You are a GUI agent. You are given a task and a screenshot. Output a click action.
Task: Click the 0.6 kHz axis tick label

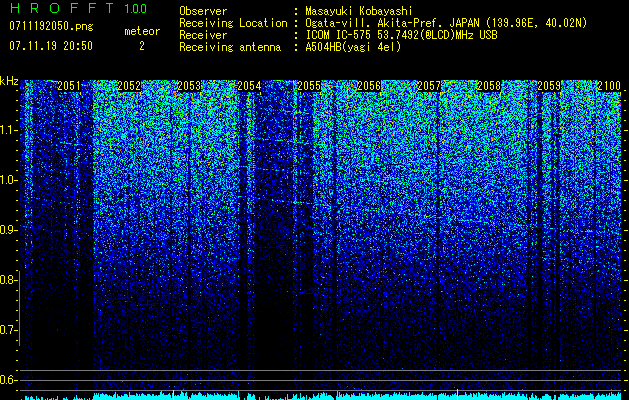[x=7, y=380]
